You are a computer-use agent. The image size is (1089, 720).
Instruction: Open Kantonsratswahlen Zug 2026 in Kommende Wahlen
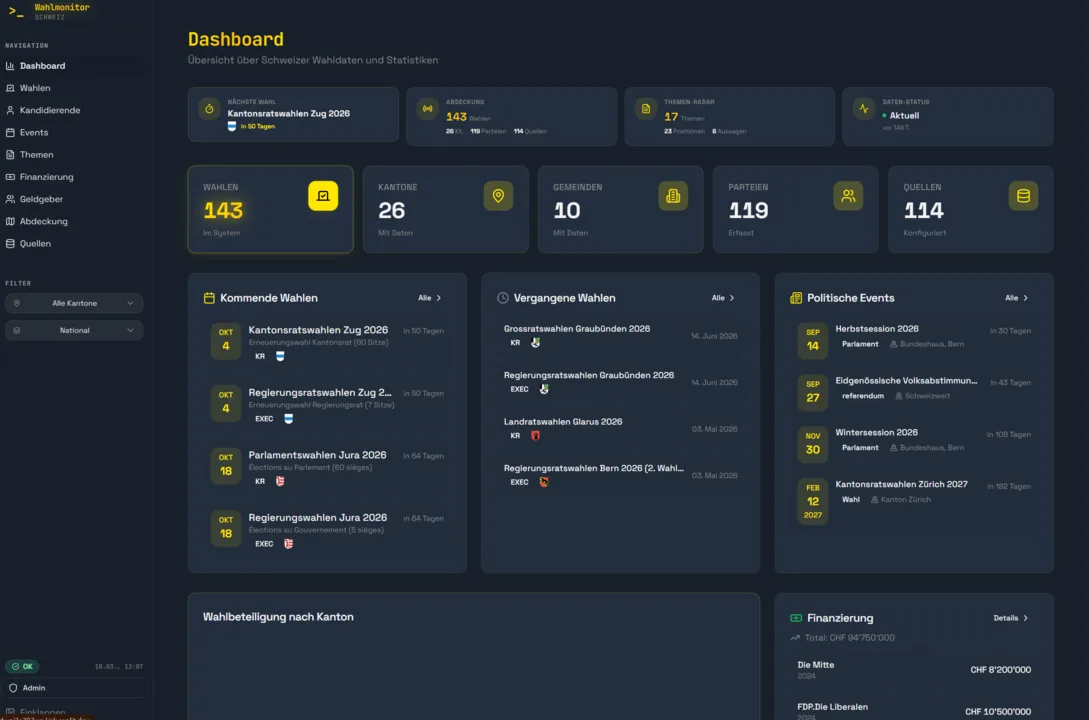(x=327, y=342)
